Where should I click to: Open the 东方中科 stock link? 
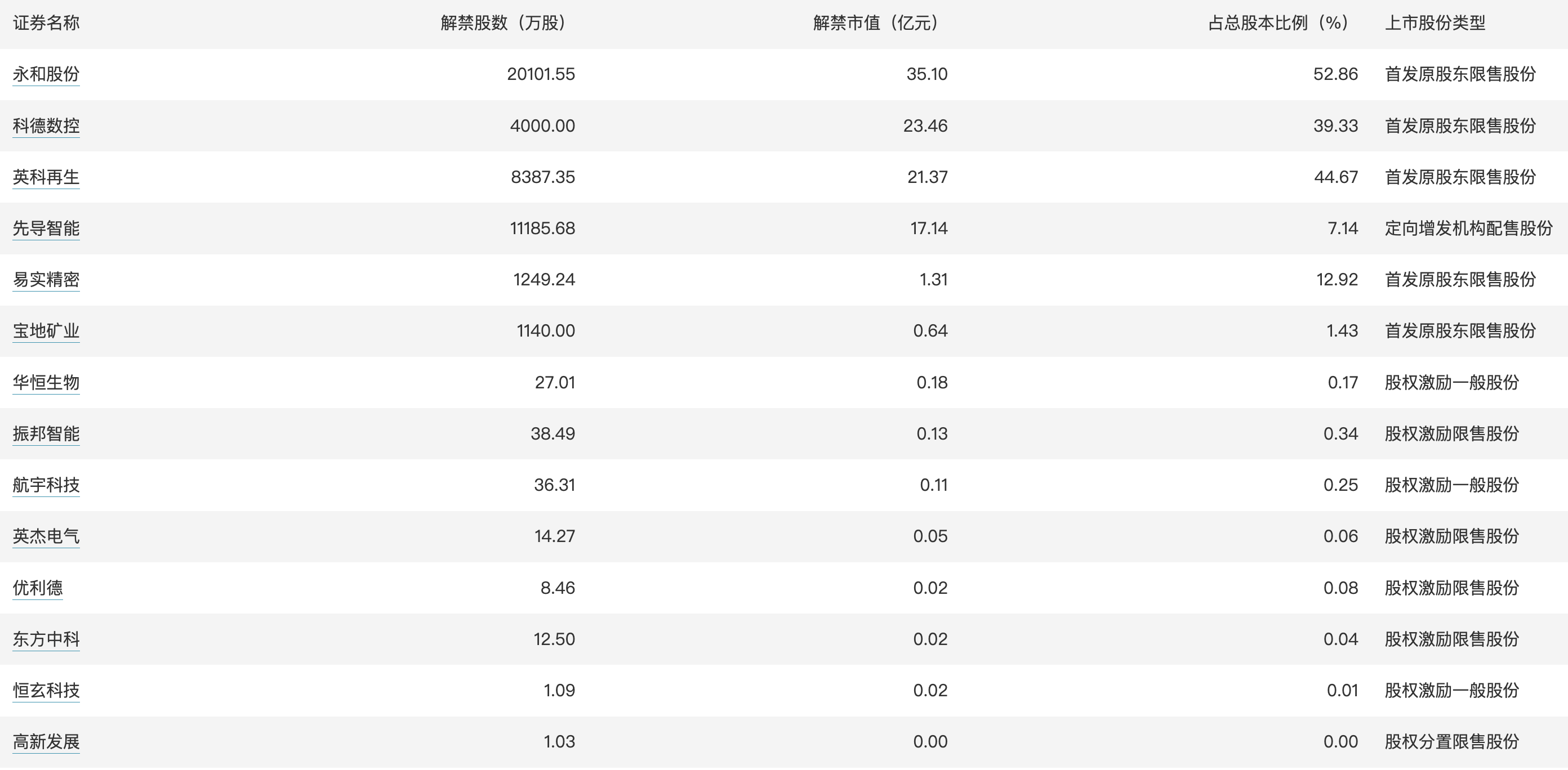click(46, 639)
